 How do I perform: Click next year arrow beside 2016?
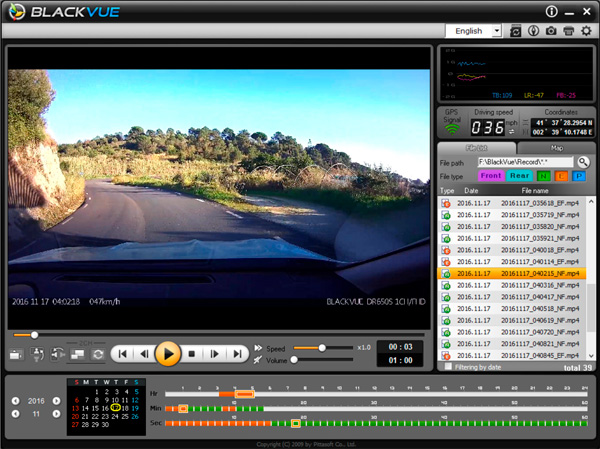coord(56,401)
